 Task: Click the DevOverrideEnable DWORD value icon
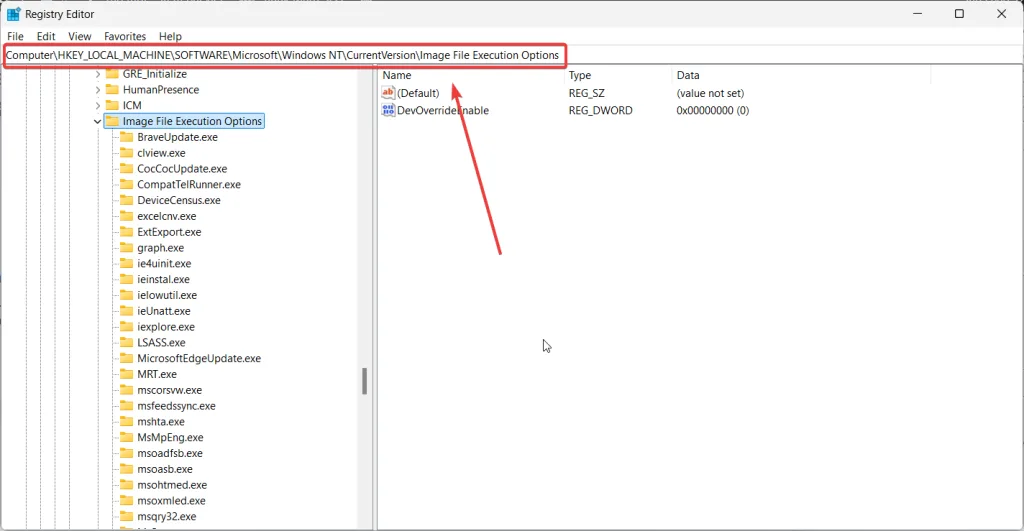click(x=389, y=110)
